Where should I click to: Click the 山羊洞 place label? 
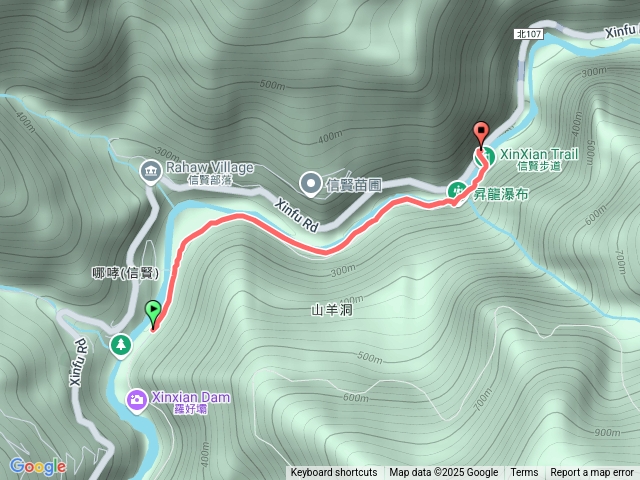[332, 310]
